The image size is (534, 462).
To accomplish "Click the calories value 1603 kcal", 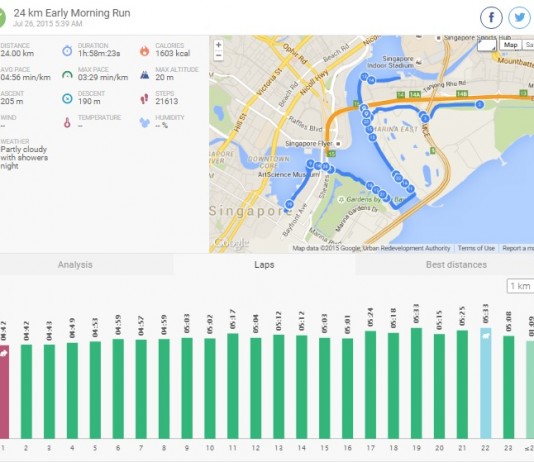I will [x=173, y=53].
